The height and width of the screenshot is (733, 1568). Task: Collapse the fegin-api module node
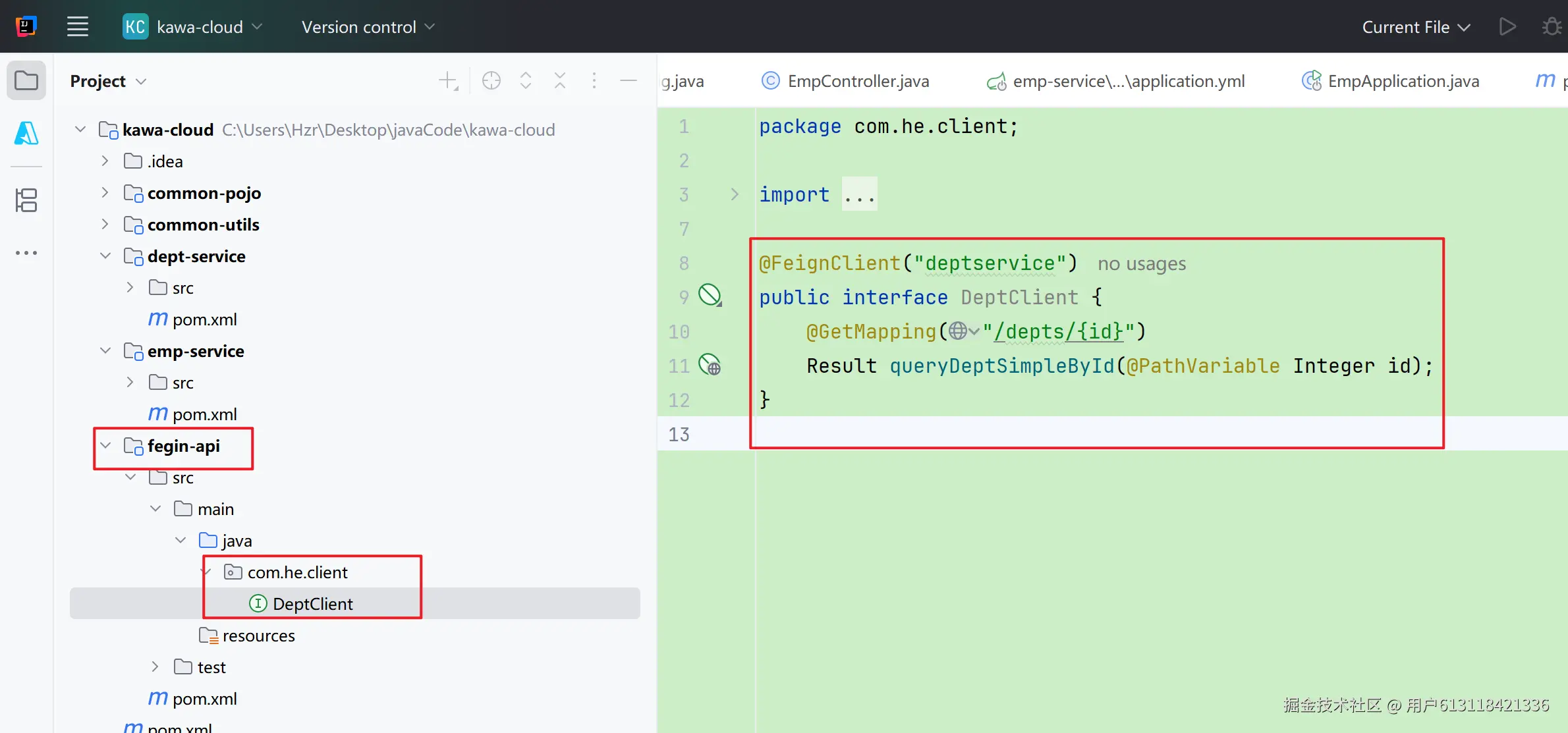(105, 446)
